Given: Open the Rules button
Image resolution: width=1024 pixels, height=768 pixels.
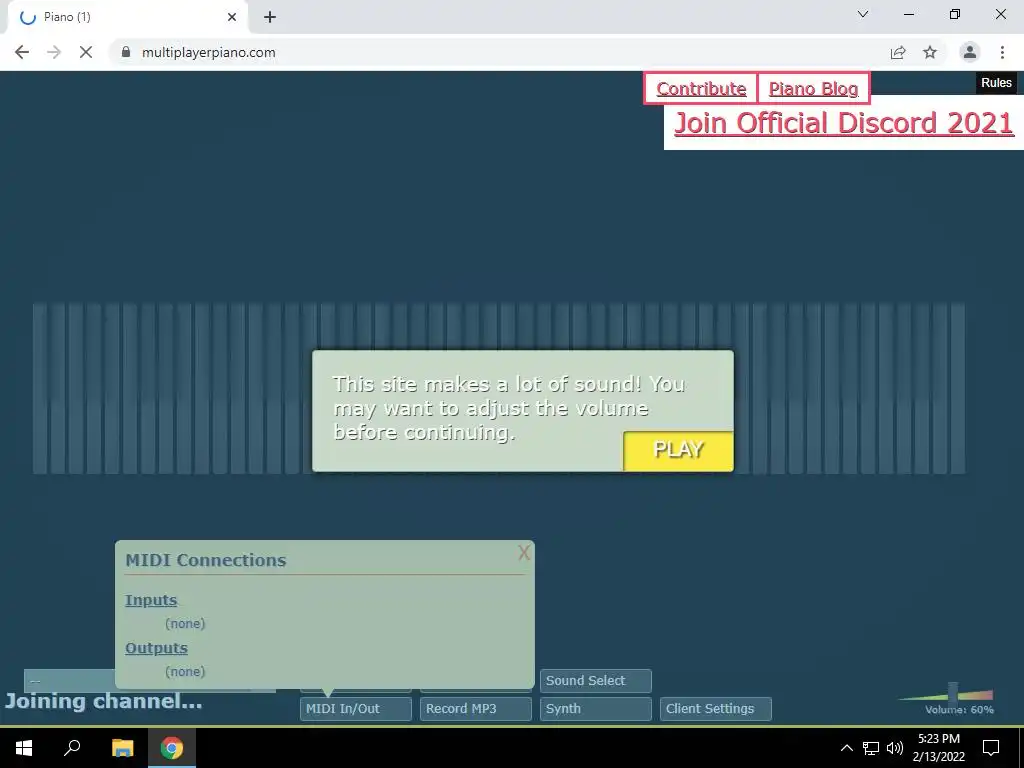Looking at the screenshot, I should (996, 83).
